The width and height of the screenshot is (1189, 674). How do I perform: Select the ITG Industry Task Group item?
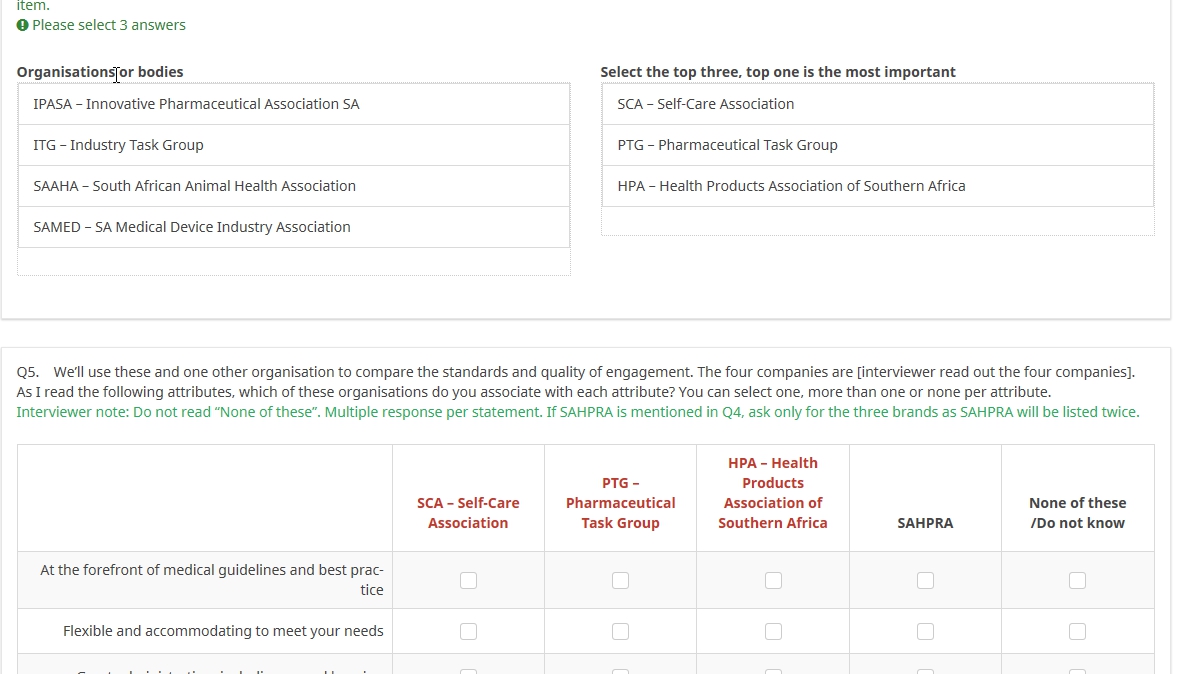[294, 145]
